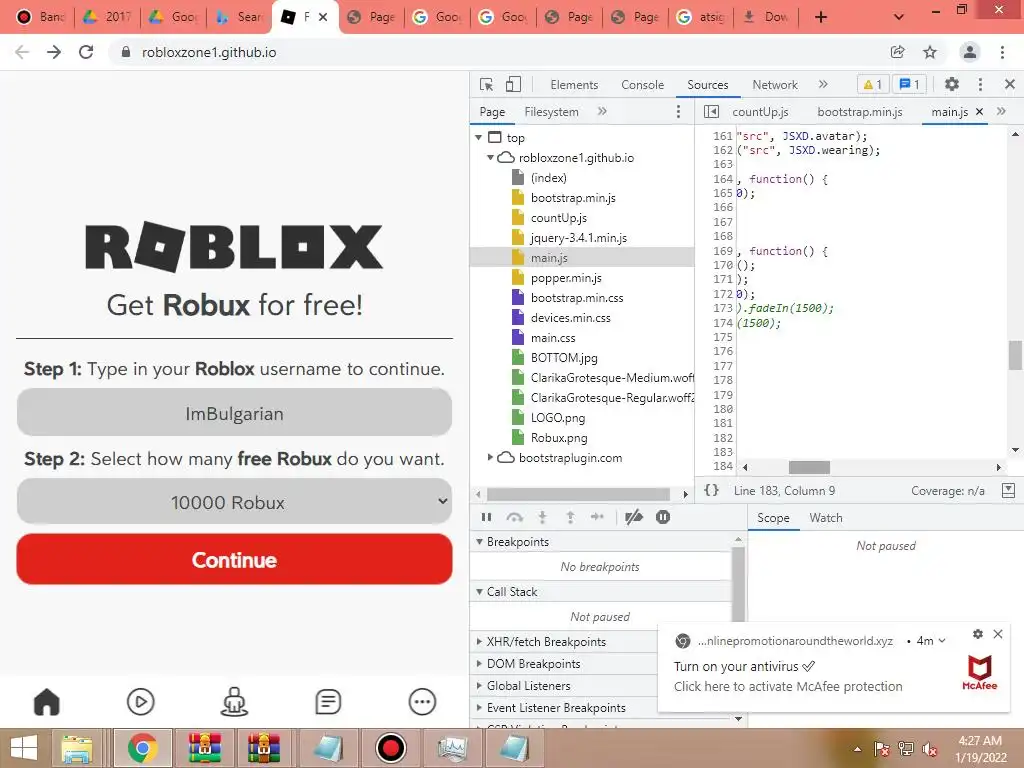Click the avatar icon in bottom nav
The image size is (1024, 768).
point(234,702)
